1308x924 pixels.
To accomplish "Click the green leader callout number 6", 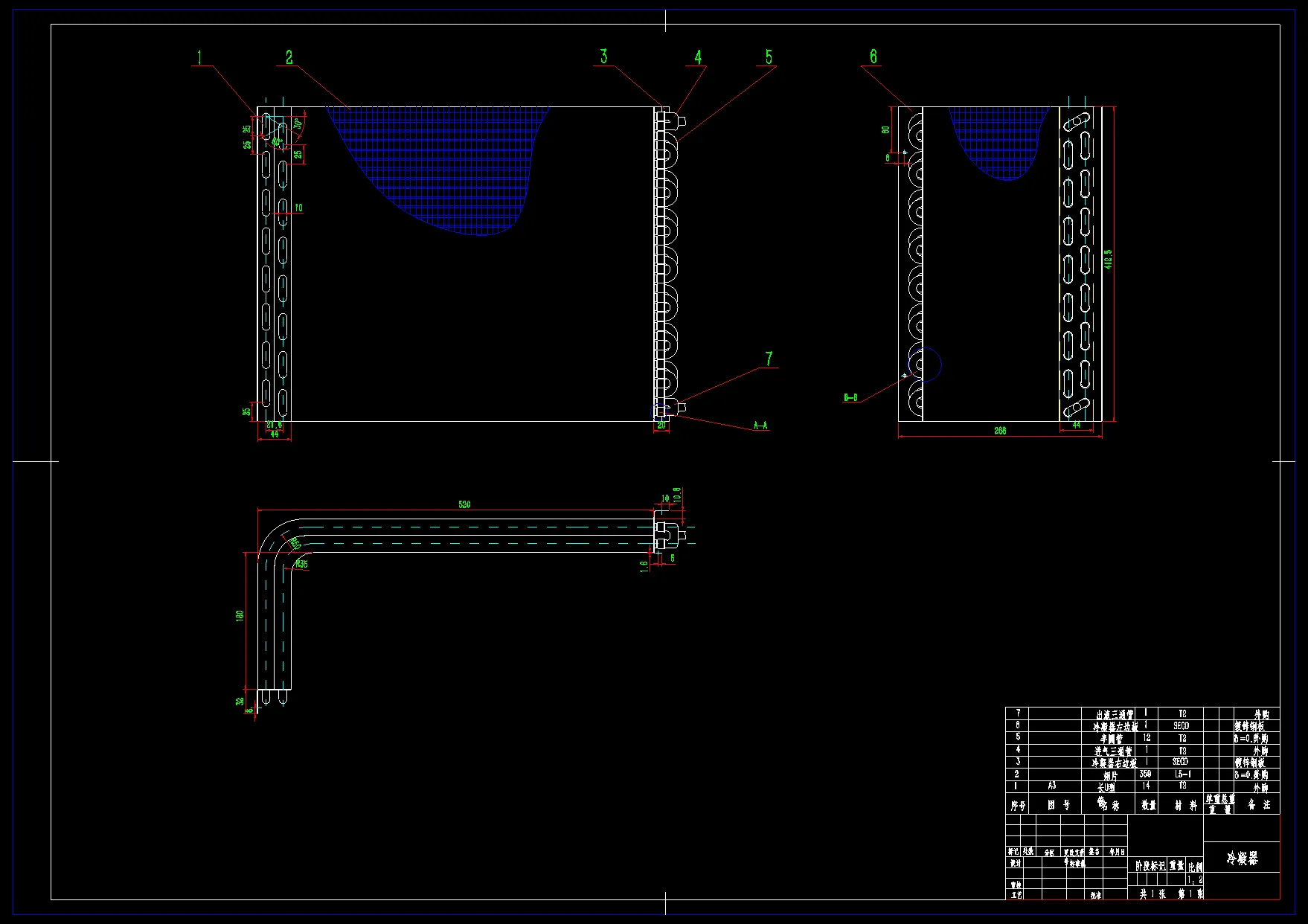I will point(873,57).
